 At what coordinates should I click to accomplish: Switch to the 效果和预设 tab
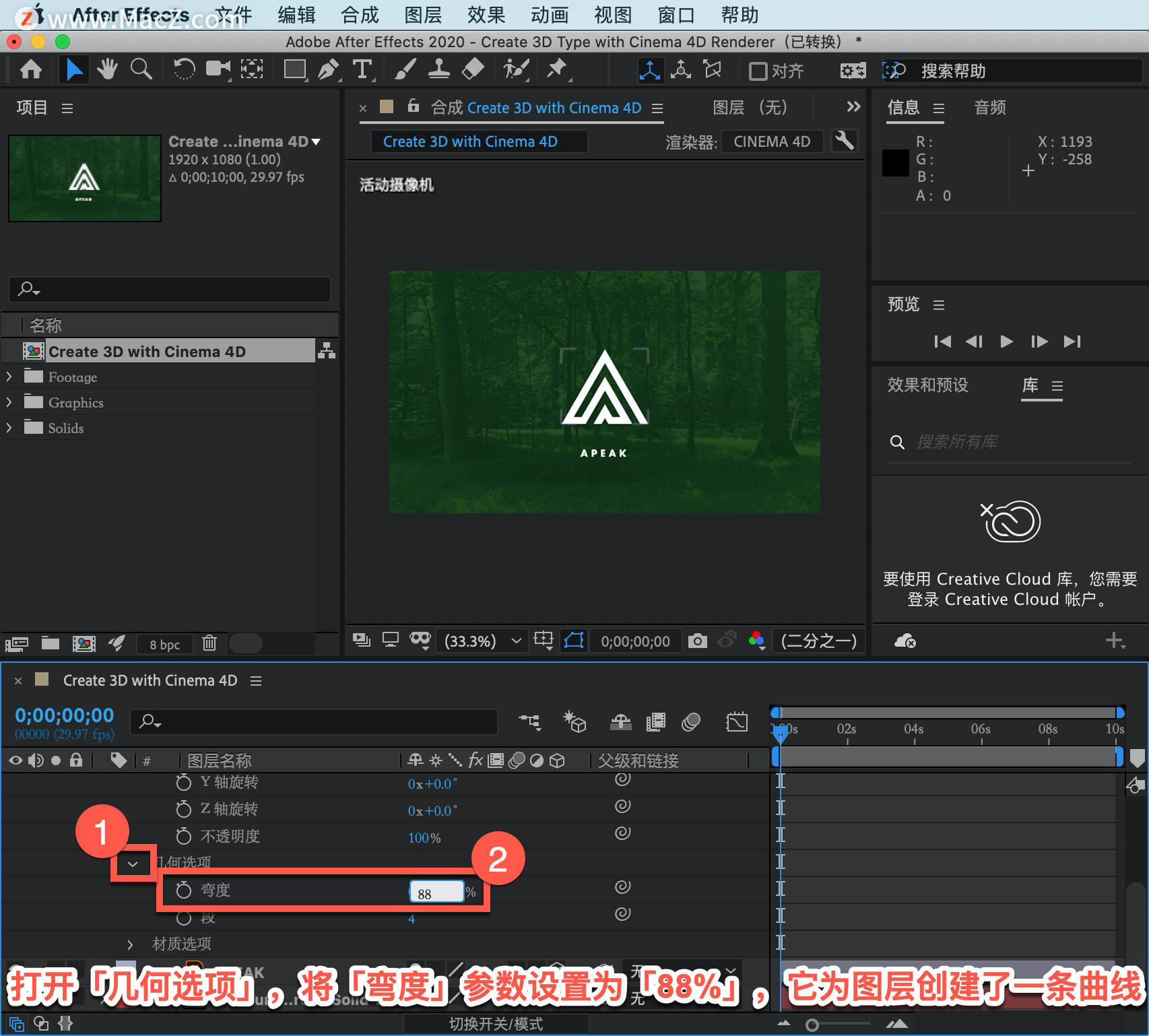coord(927,385)
